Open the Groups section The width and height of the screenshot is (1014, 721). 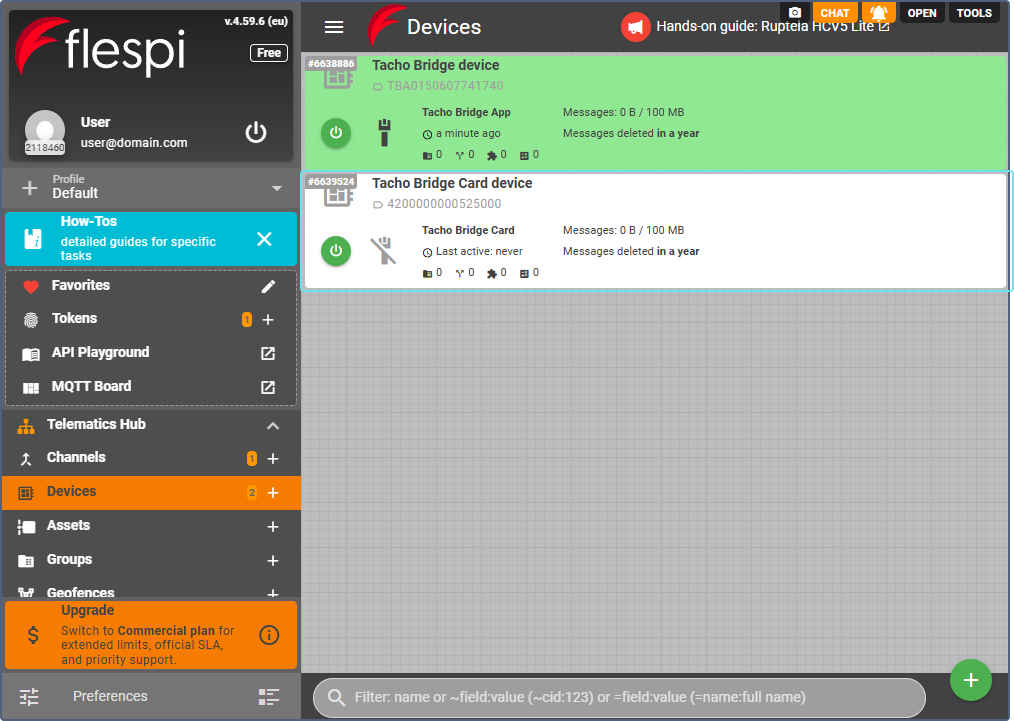point(69,559)
